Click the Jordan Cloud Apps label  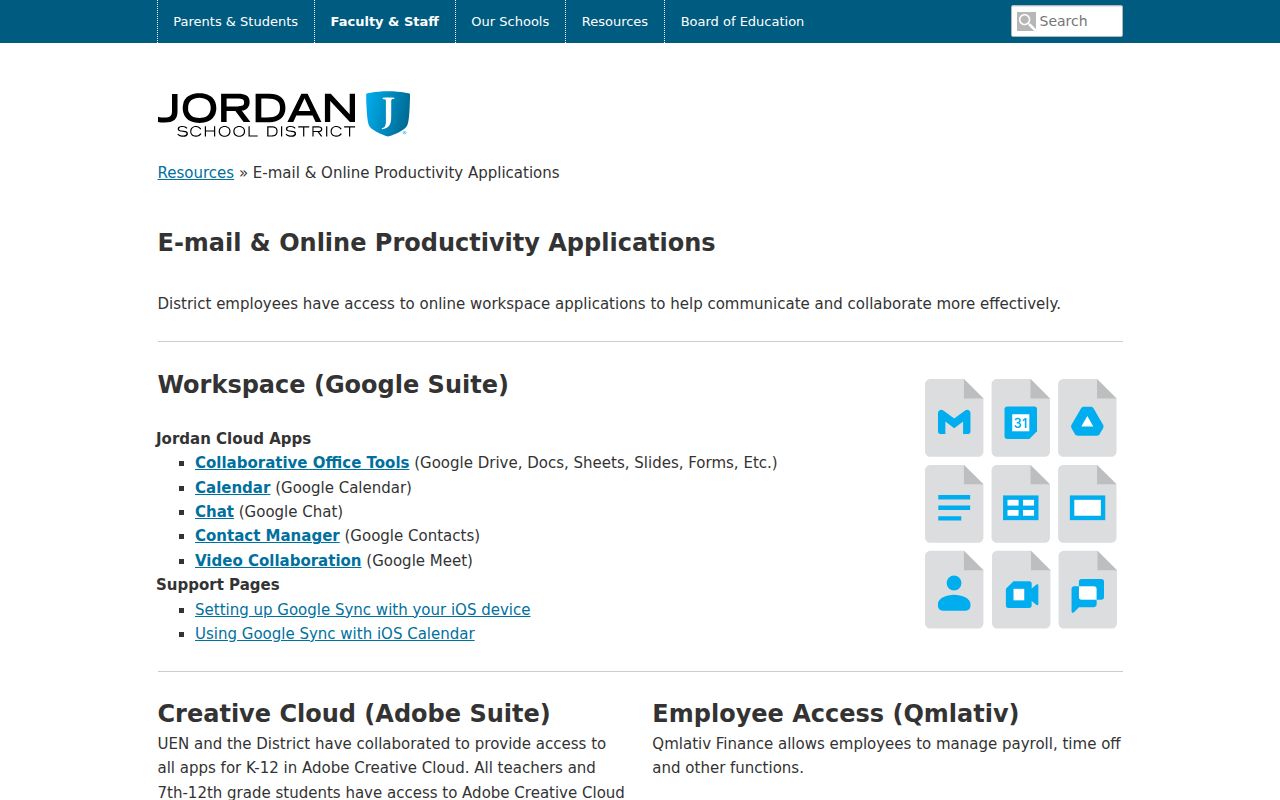click(234, 438)
